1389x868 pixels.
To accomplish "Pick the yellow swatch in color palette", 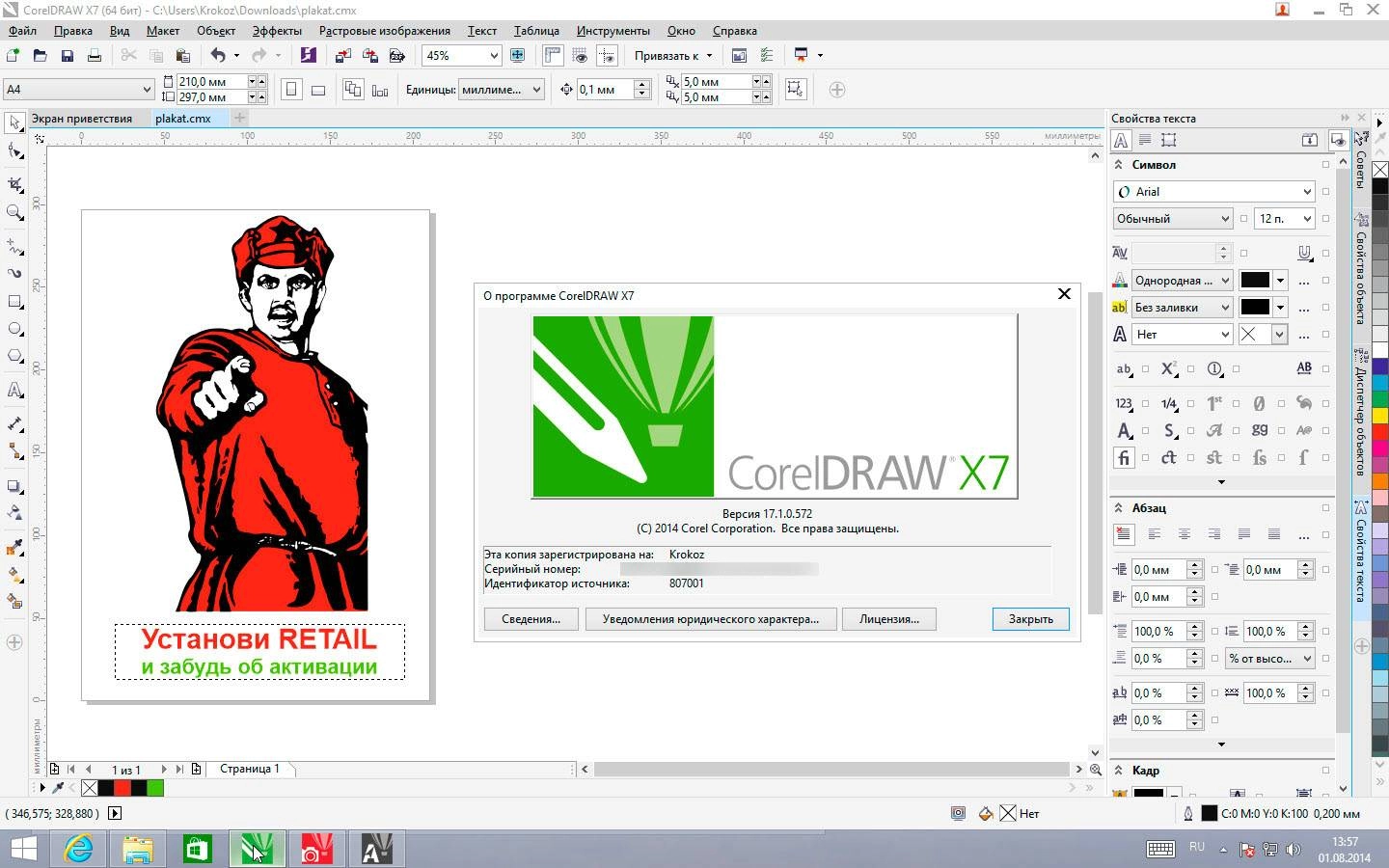I will pyautogui.click(x=1380, y=416).
